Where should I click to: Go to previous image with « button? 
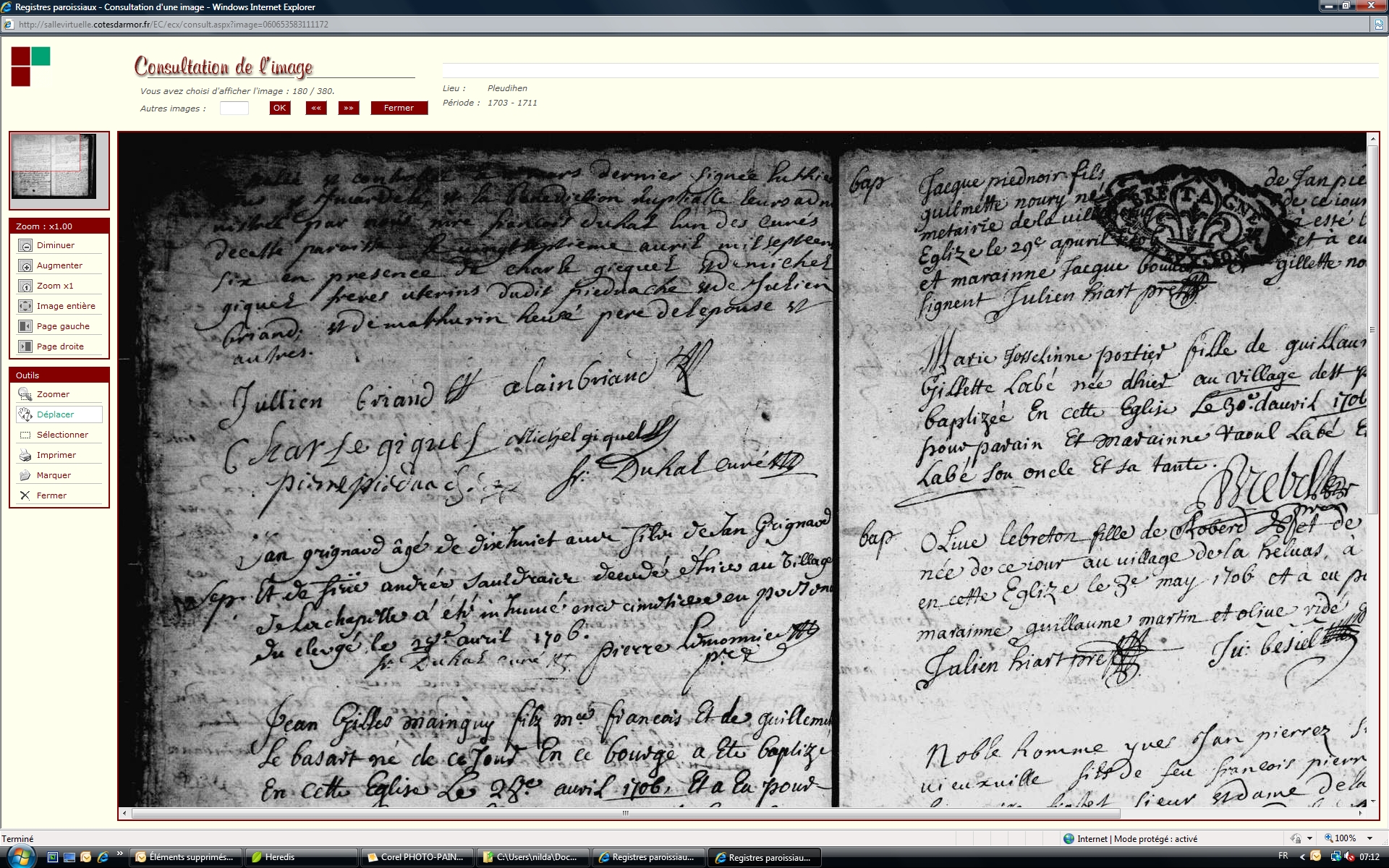(x=316, y=109)
